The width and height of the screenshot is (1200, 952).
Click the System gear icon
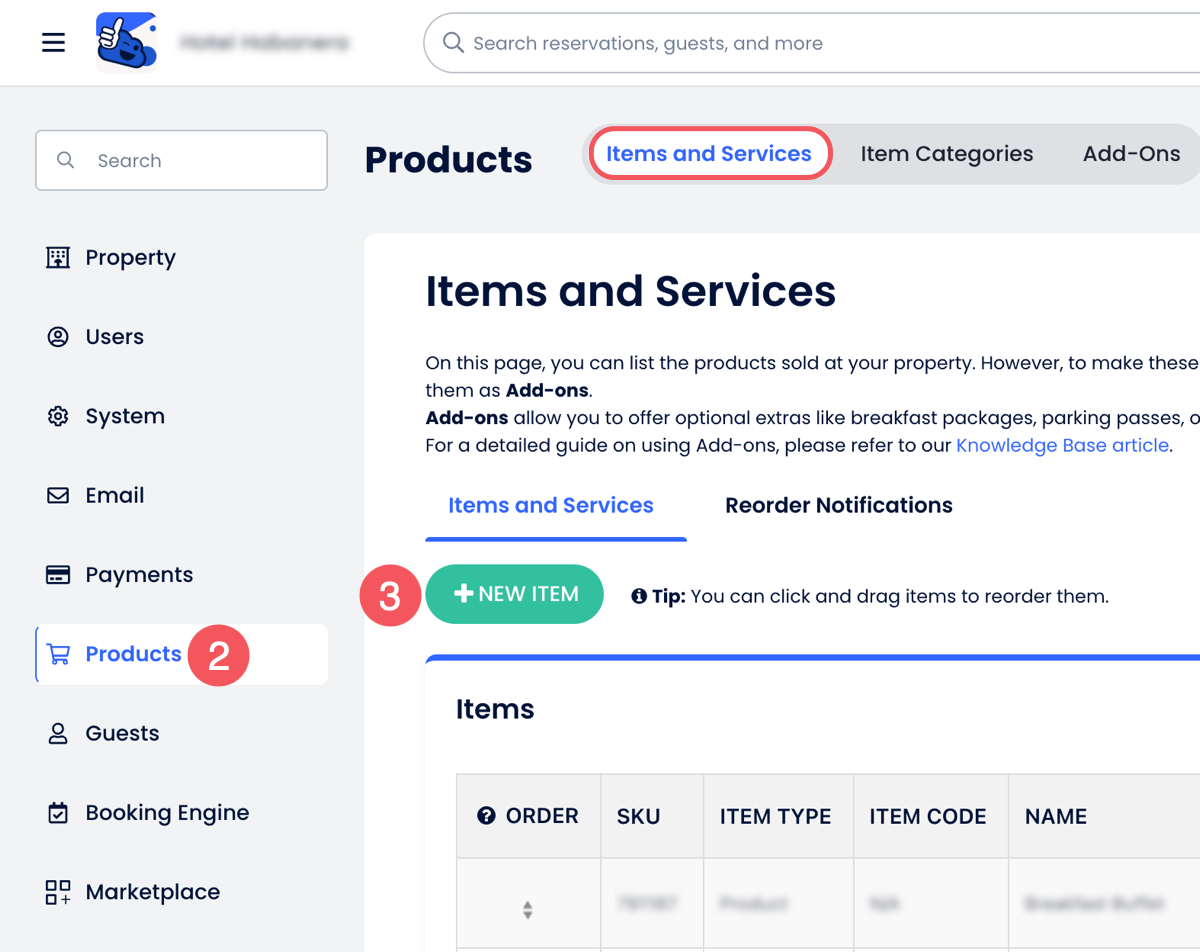(58, 416)
